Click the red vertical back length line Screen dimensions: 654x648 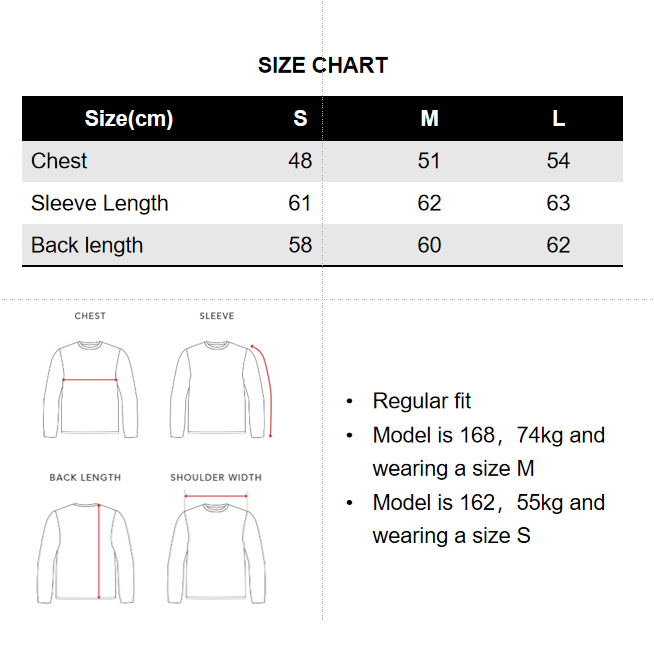(99, 550)
